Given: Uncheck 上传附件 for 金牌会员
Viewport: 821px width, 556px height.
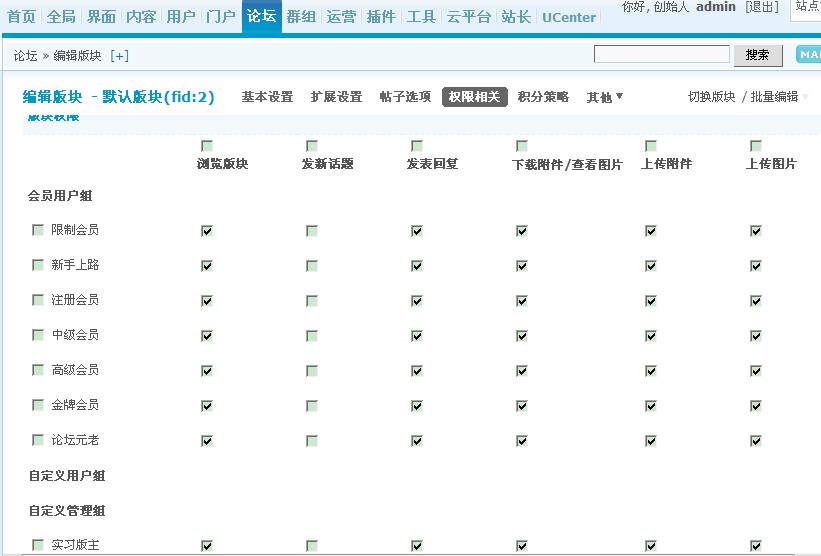Looking at the screenshot, I should coord(651,406).
